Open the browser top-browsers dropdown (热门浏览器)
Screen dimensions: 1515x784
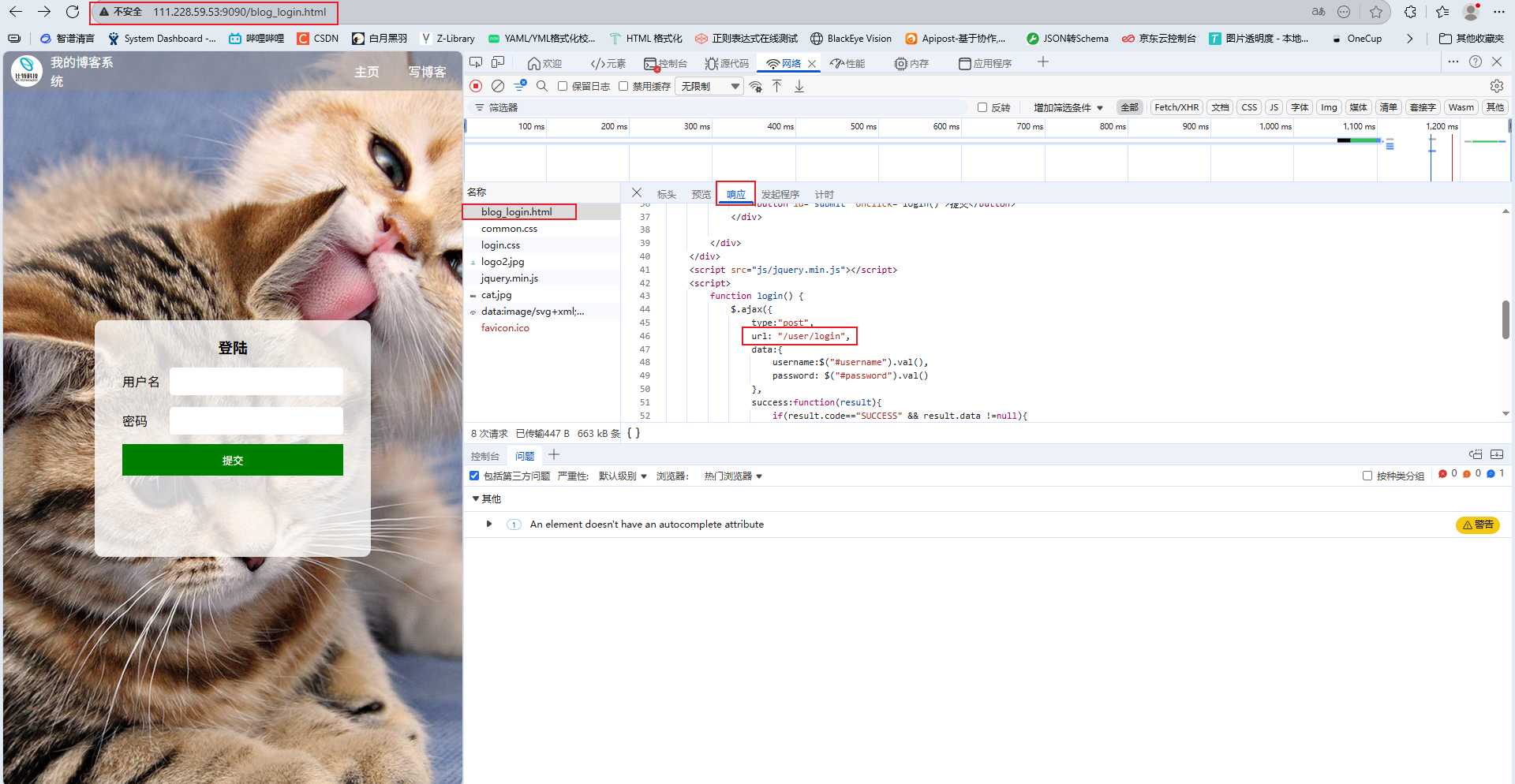[733, 476]
